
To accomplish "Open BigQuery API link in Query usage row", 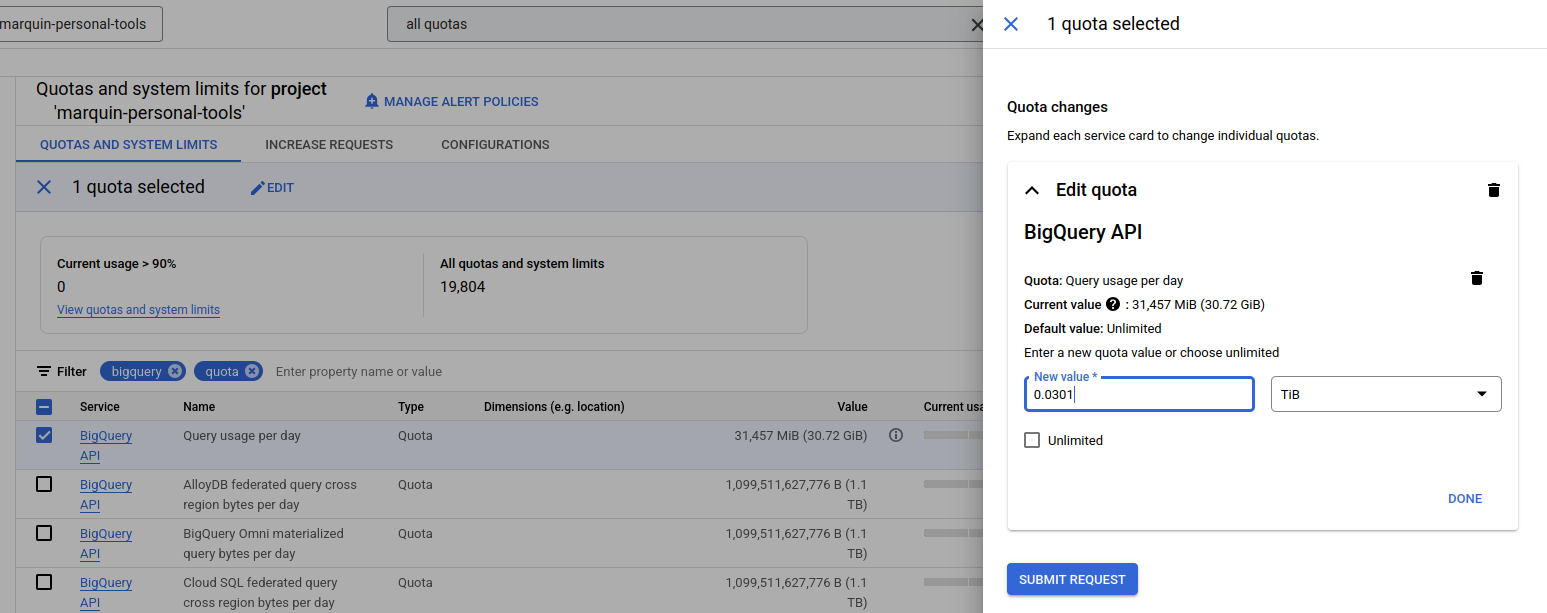I will click(105, 446).
